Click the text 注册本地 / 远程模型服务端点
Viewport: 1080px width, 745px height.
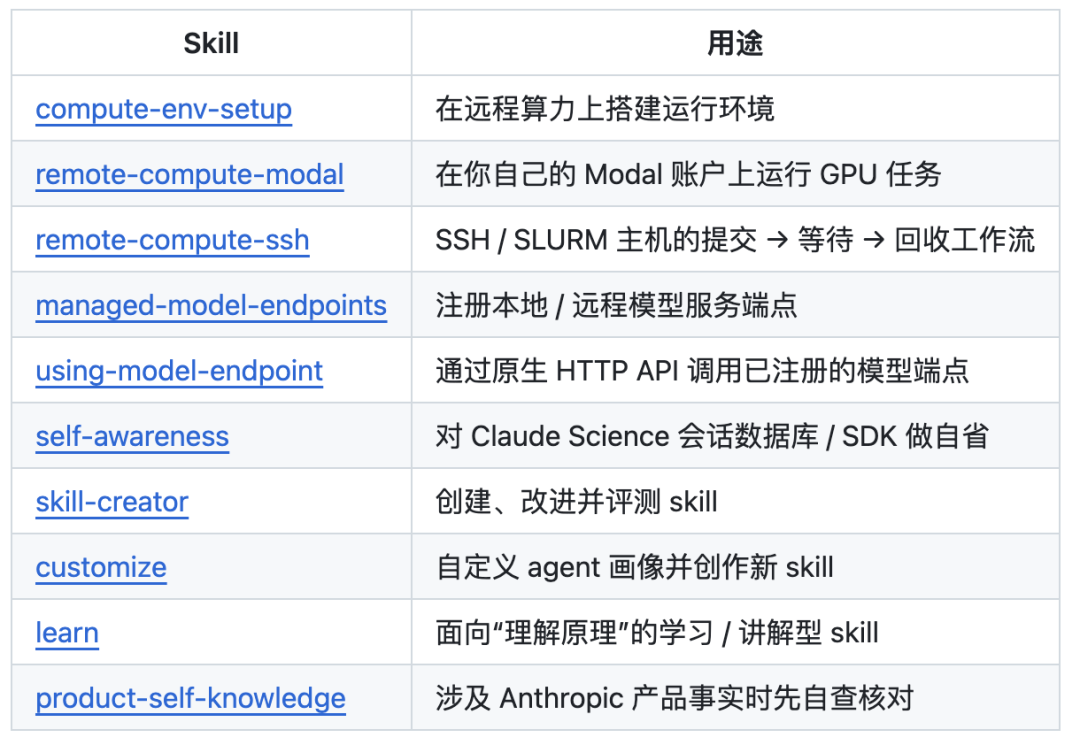pos(616,306)
